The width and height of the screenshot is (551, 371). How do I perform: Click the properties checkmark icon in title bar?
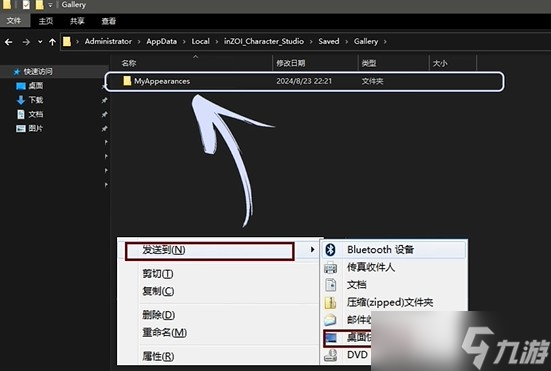coord(26,5)
